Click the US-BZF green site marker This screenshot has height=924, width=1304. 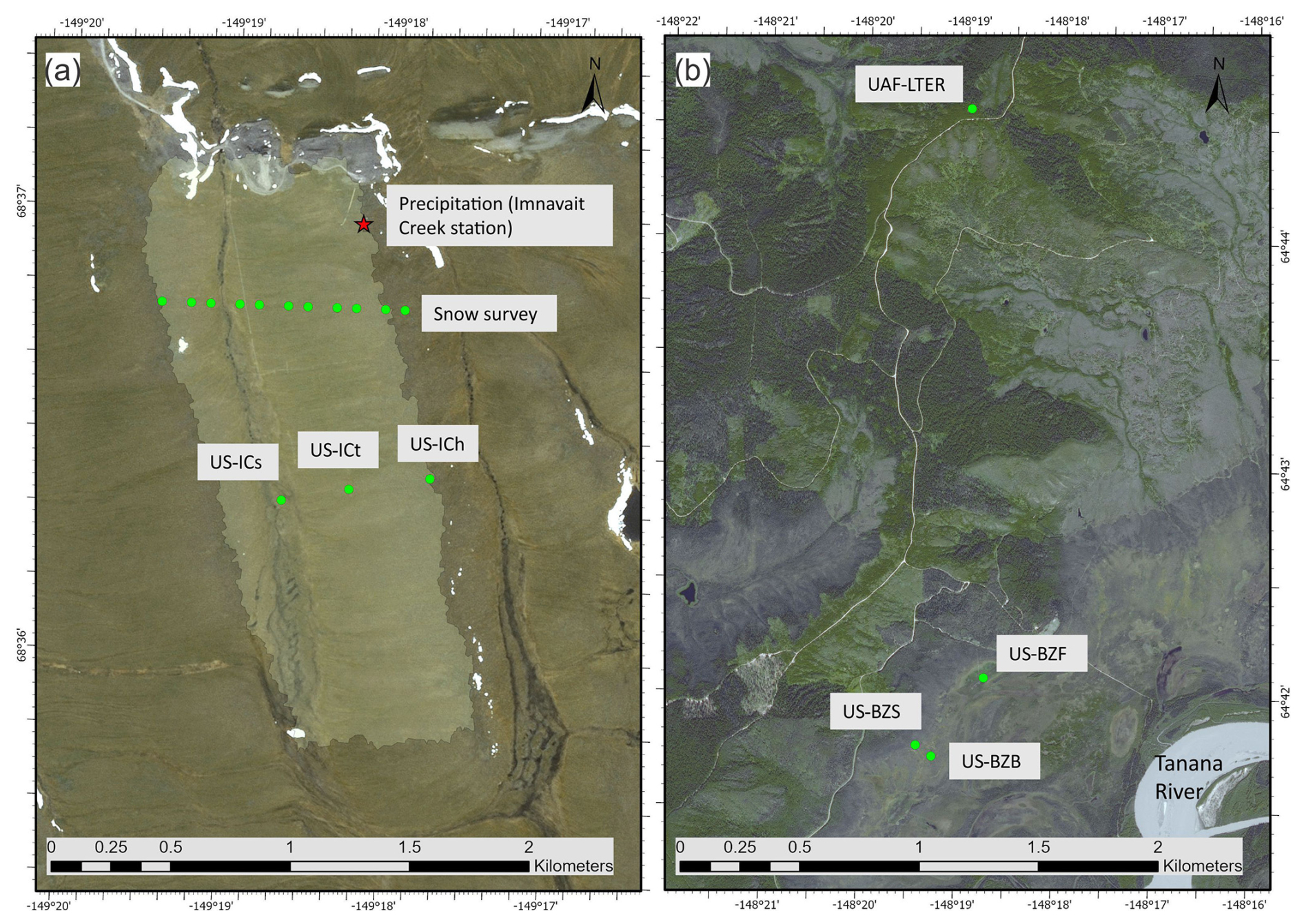tap(984, 678)
